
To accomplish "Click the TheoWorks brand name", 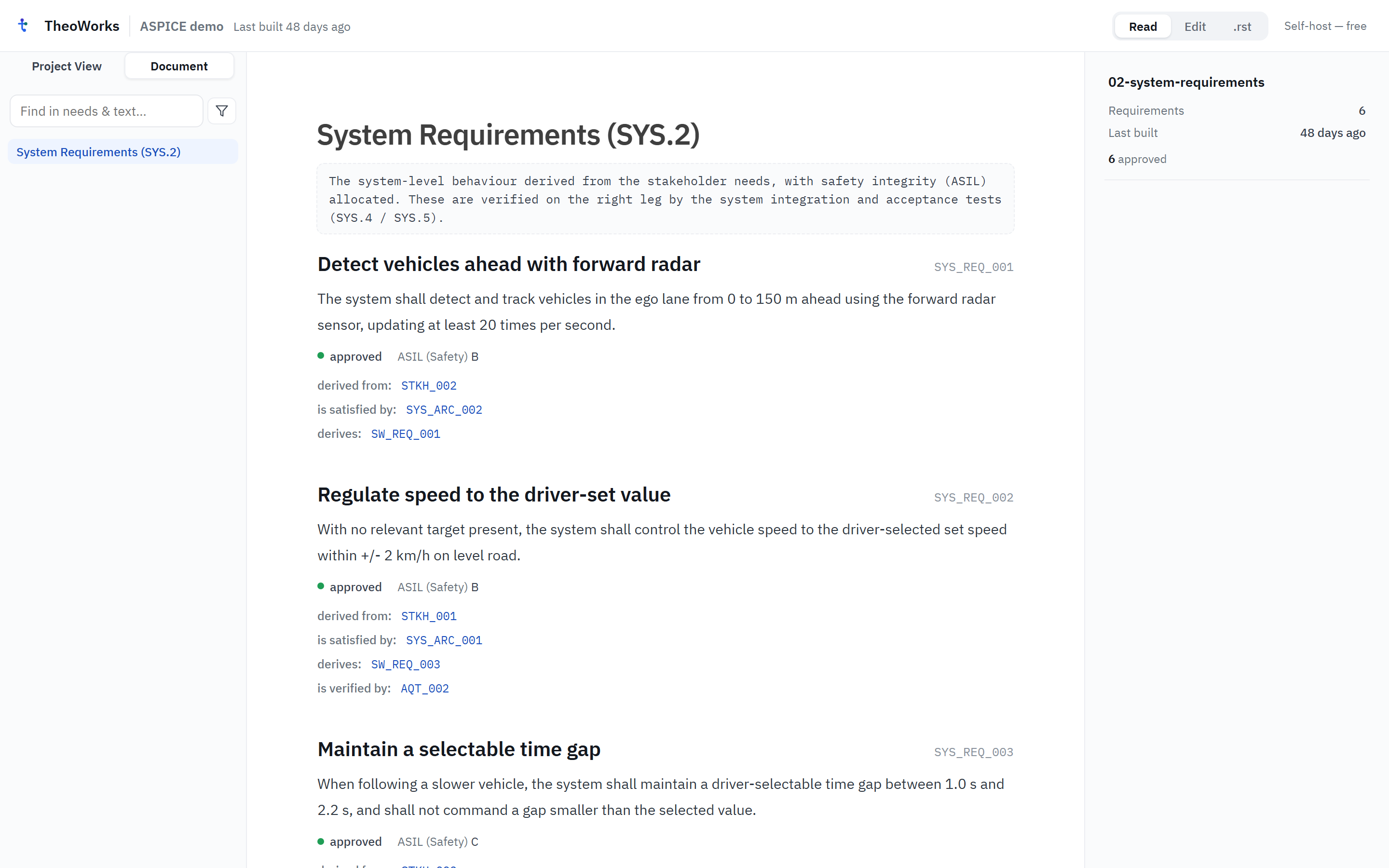I will [82, 26].
